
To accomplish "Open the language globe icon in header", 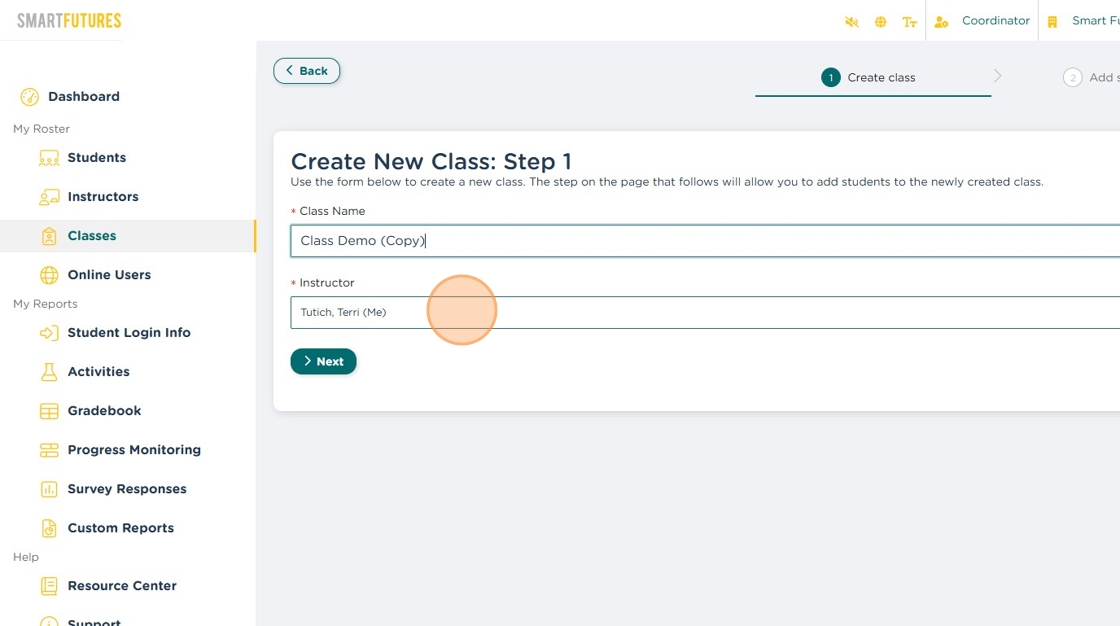I will 880,22.
